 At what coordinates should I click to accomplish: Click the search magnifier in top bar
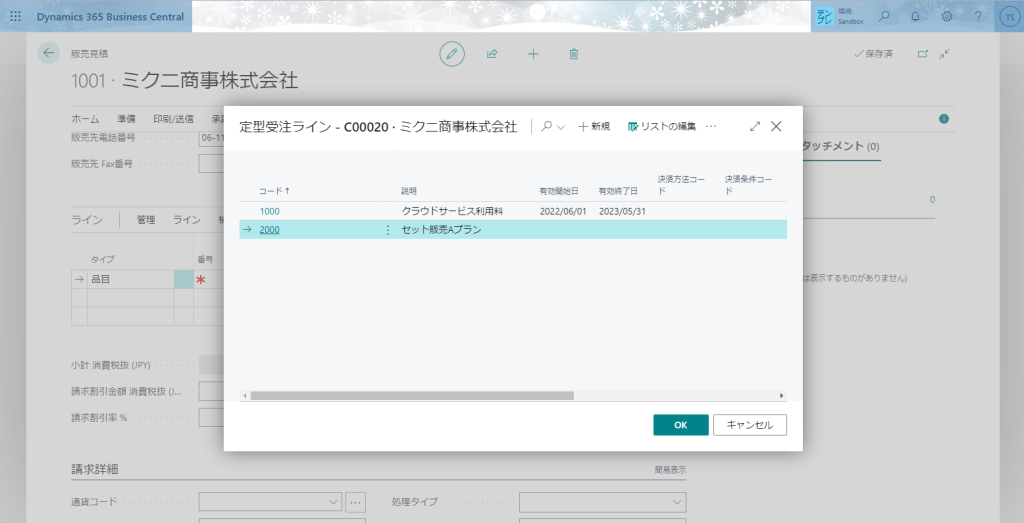[884, 16]
